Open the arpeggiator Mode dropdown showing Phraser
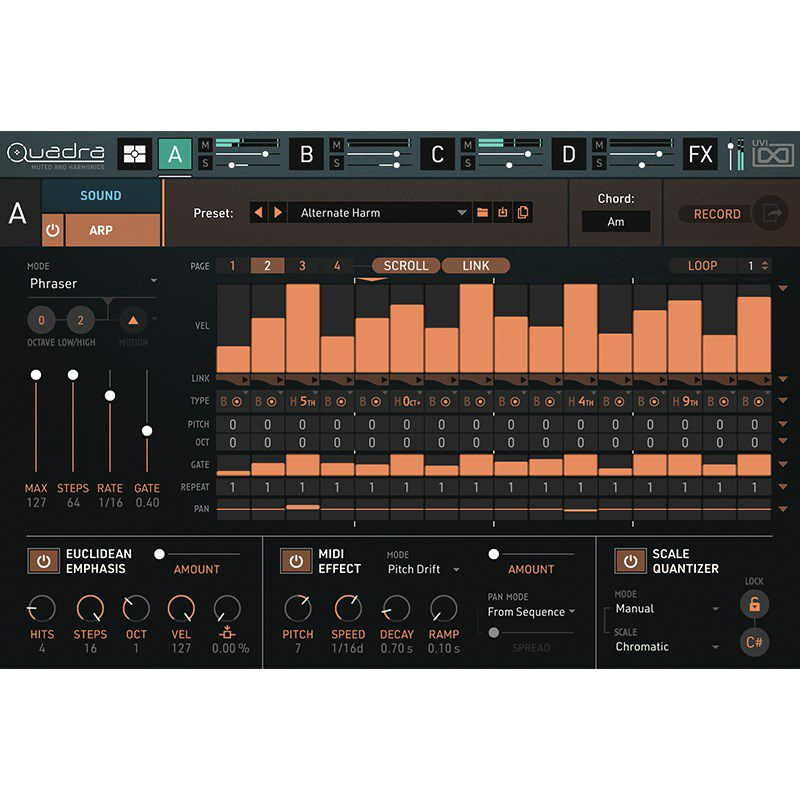The image size is (800, 800). click(x=92, y=283)
